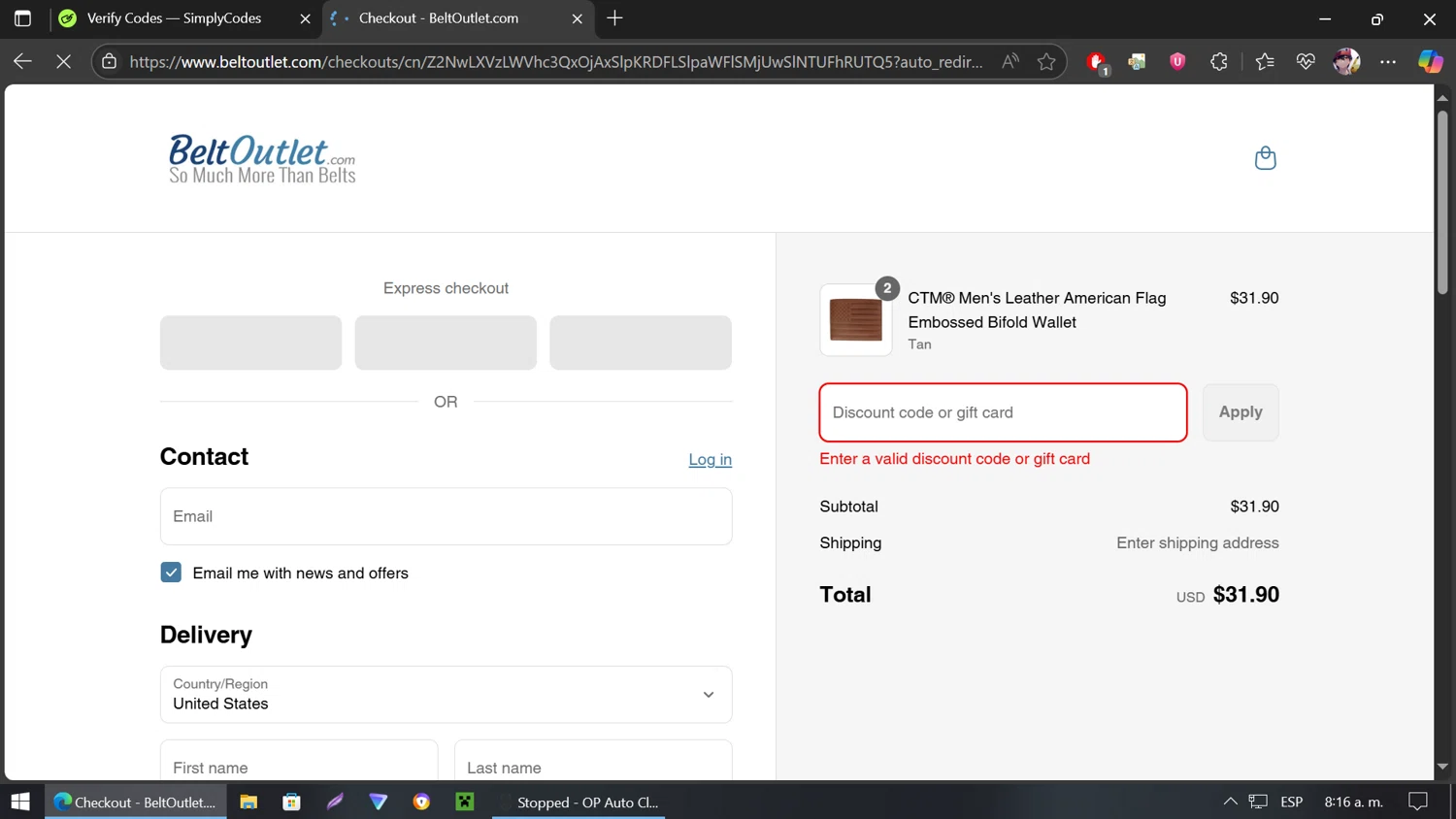
Task: Expand the Country/Region dropdown
Action: [x=446, y=694]
